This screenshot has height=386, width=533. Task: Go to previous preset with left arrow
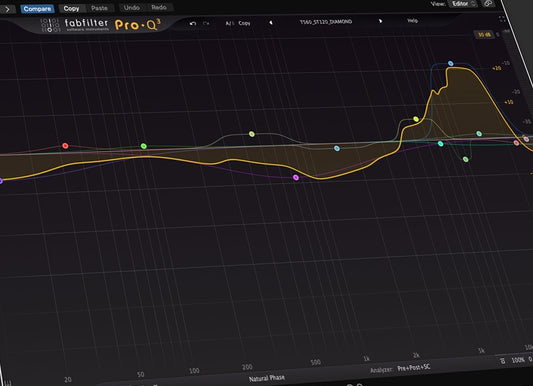pos(271,23)
